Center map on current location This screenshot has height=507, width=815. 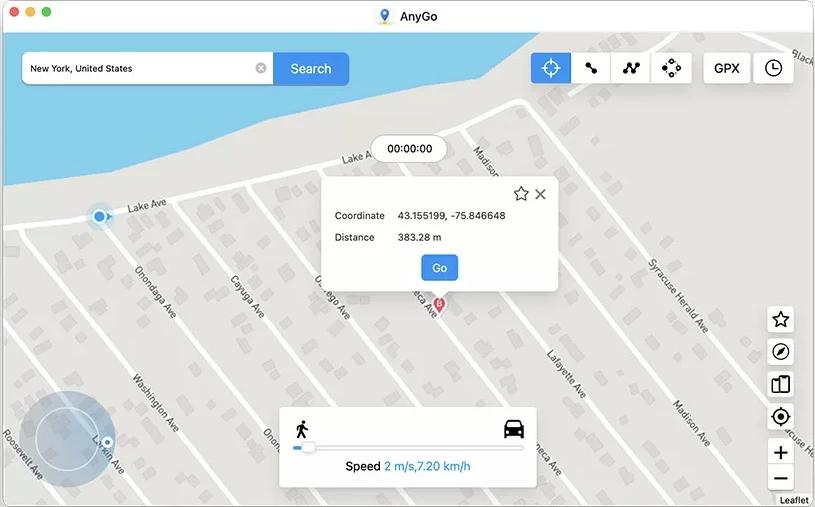click(780, 417)
